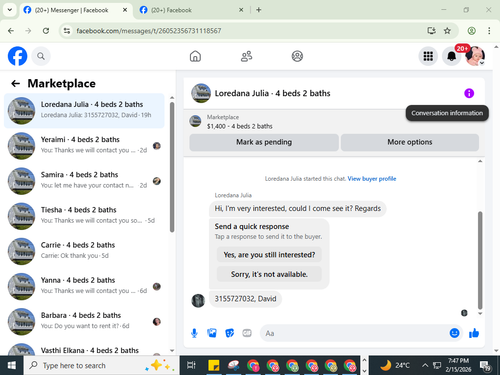Reload the page
This screenshot has height=375, width=500.
coord(46,31)
